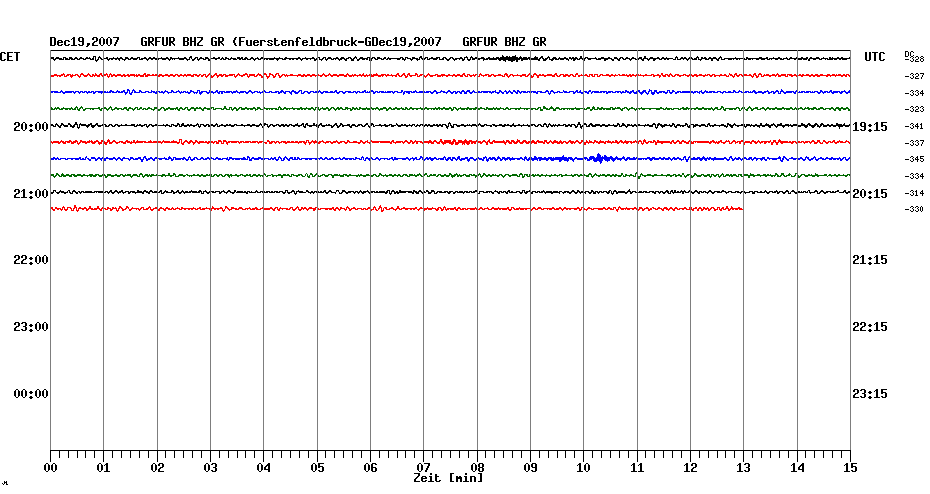Viewport: 930px width, 494px height.
Task: Click the DC offset value -337
Action: point(915,144)
